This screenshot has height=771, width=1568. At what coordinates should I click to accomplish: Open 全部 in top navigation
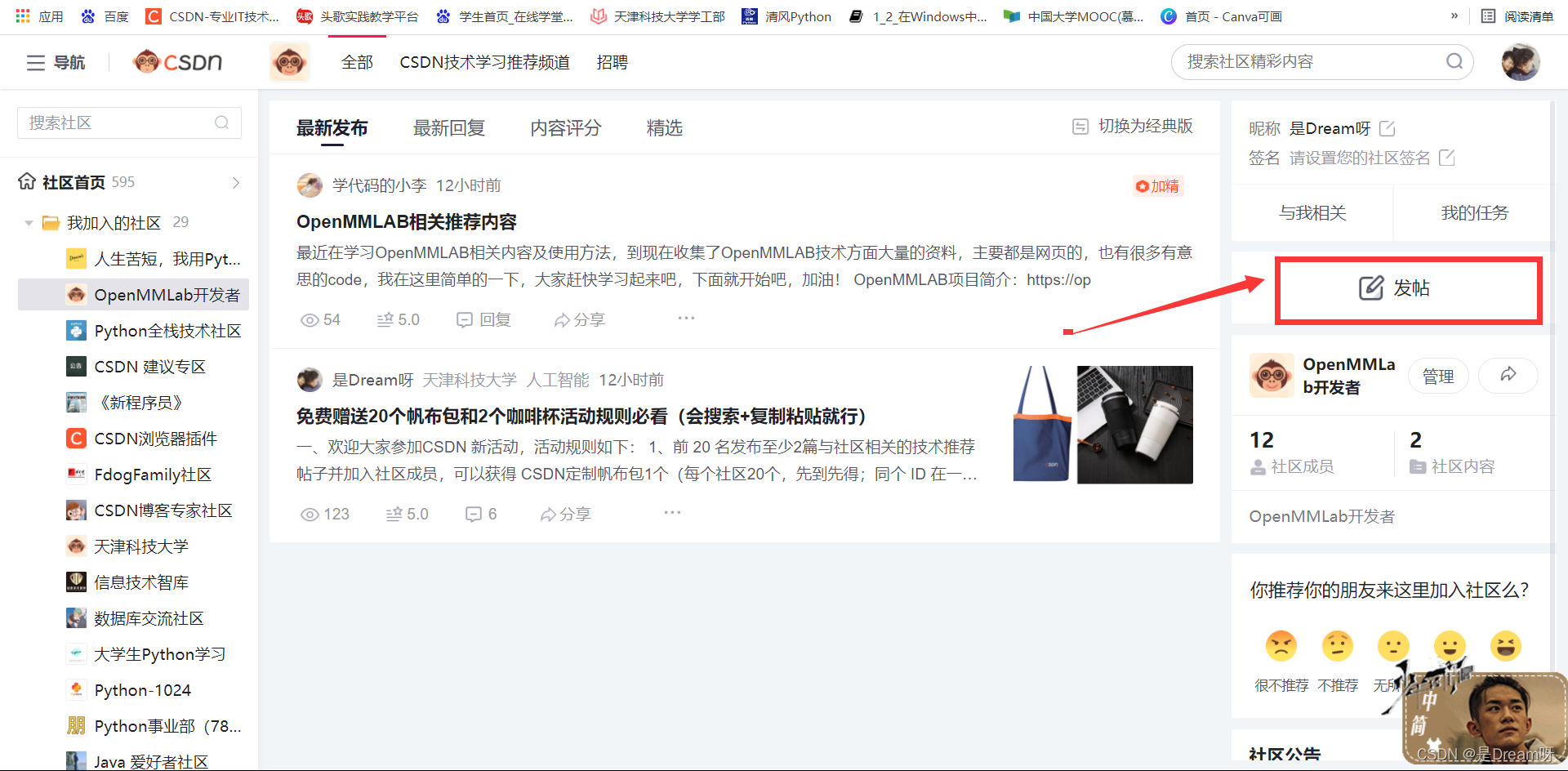click(357, 62)
